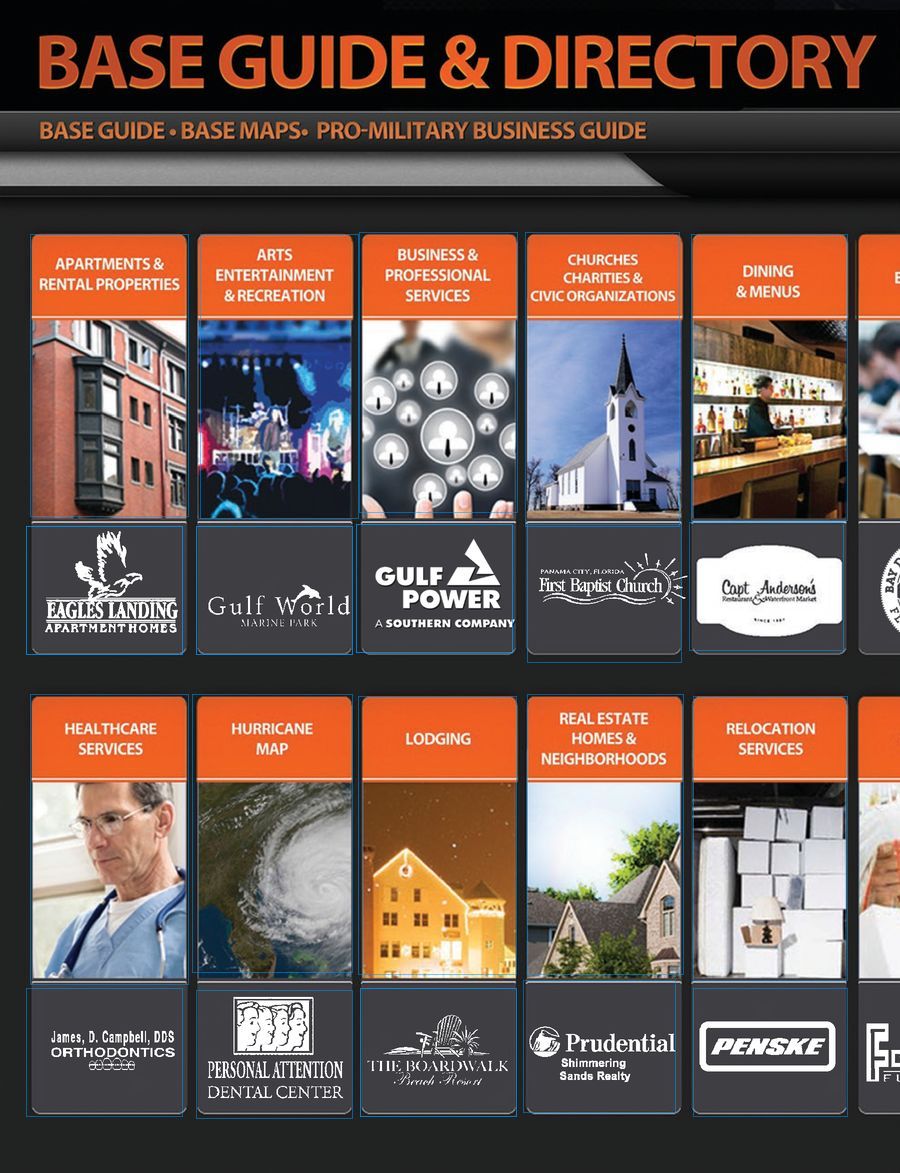
Task: Open the Prudential Shimmering Sands Realty logo
Action: click(x=603, y=1052)
